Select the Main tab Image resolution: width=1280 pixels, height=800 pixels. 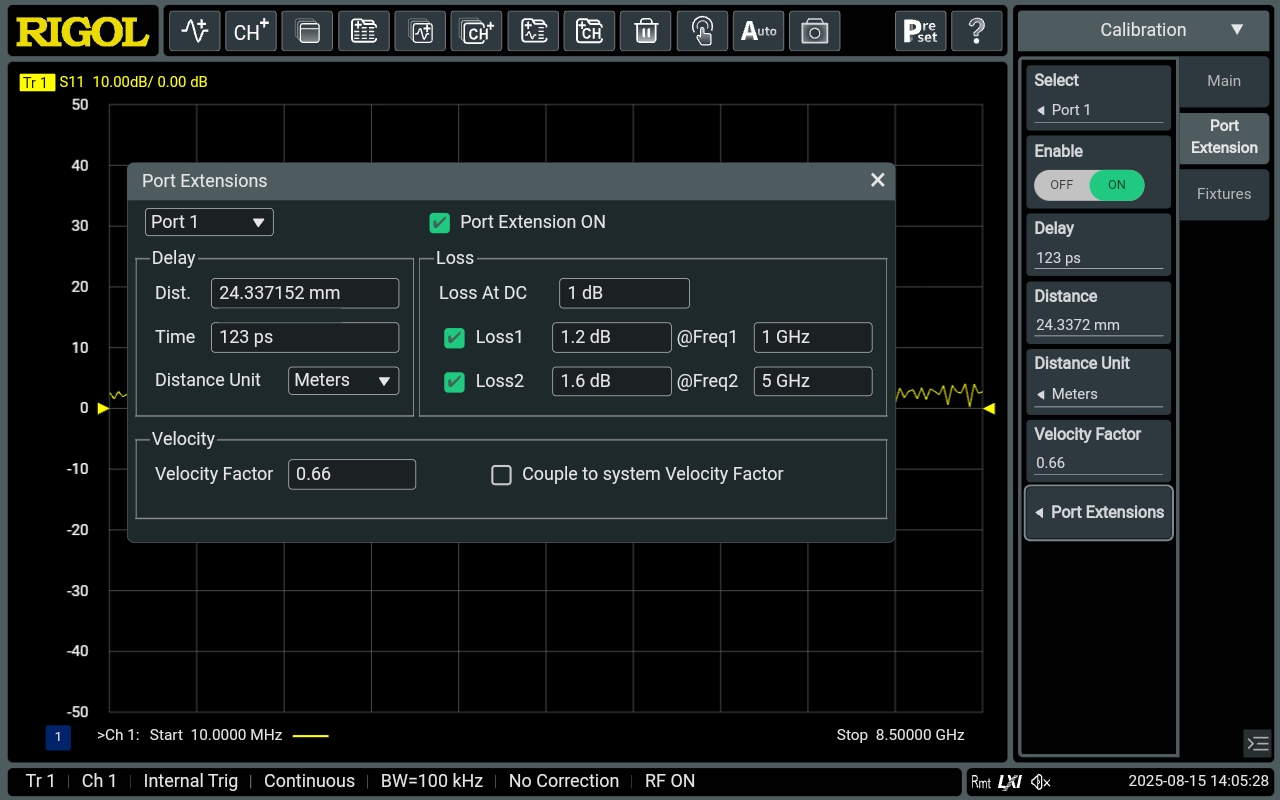click(x=1224, y=81)
